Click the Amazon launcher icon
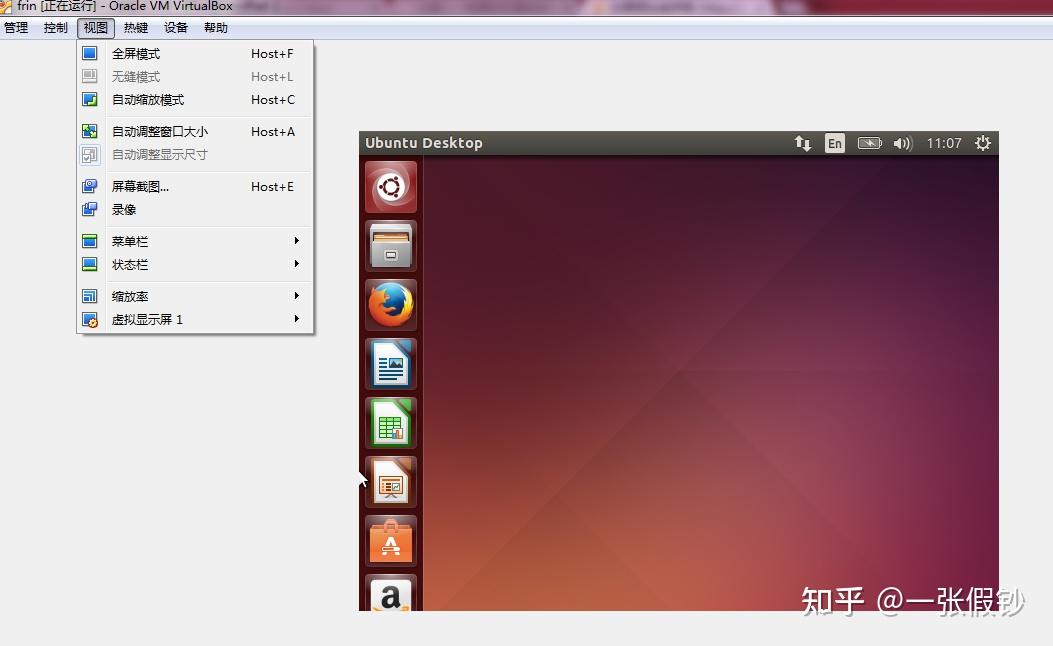Viewport: 1053px width, 646px height. tap(390, 595)
